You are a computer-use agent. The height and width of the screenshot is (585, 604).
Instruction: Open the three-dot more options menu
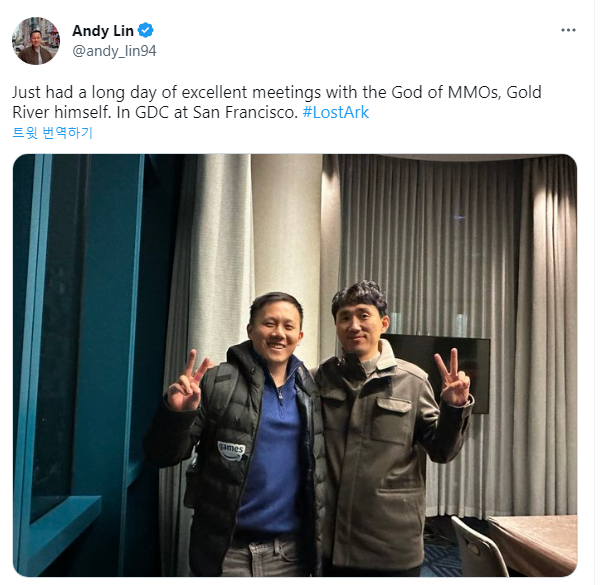[x=568, y=30]
